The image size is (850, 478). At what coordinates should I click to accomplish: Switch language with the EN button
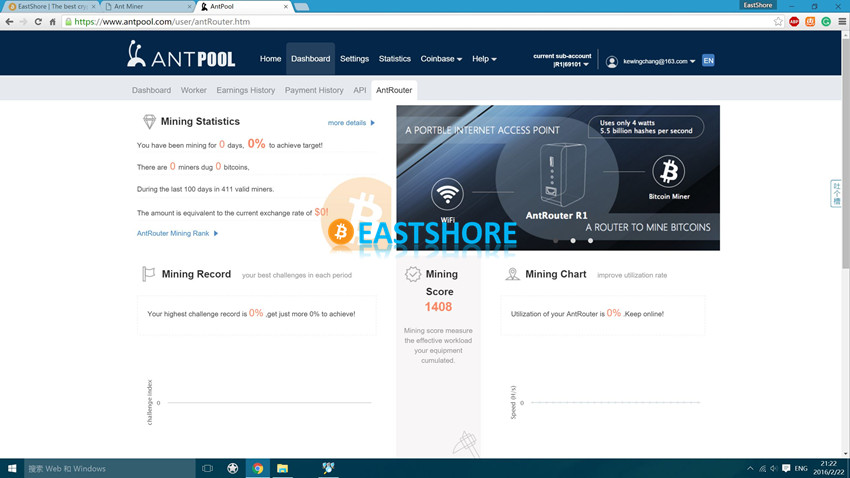click(708, 61)
